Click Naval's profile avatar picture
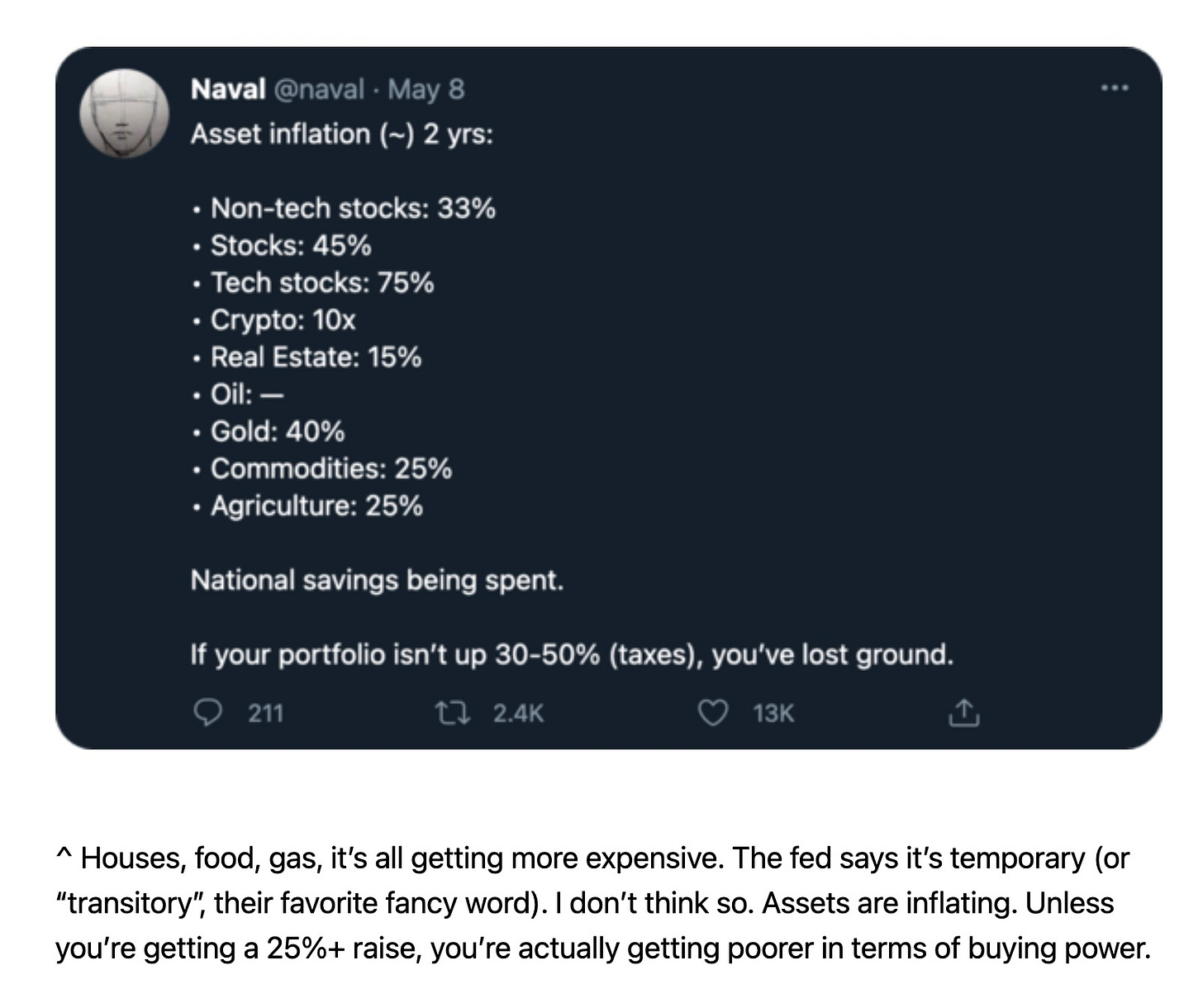 pos(125,114)
